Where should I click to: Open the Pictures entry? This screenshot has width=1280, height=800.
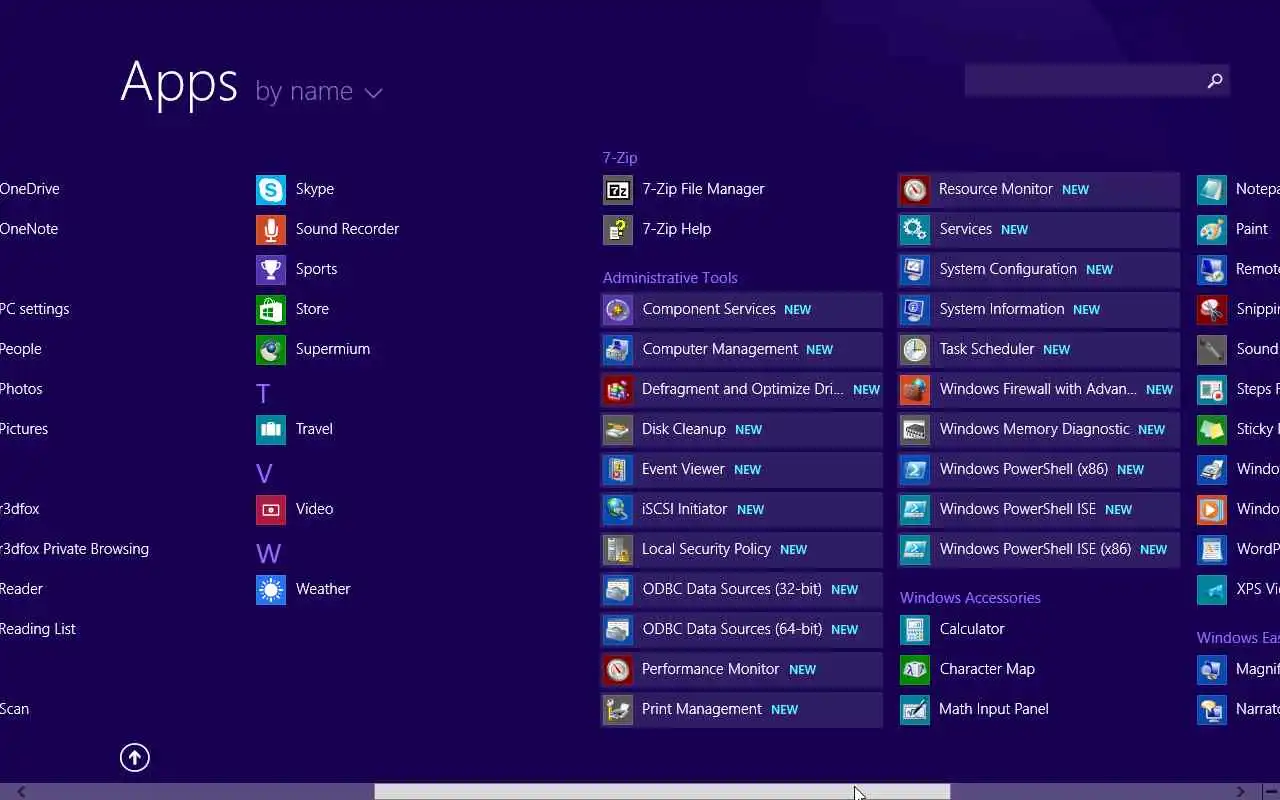[24, 429]
